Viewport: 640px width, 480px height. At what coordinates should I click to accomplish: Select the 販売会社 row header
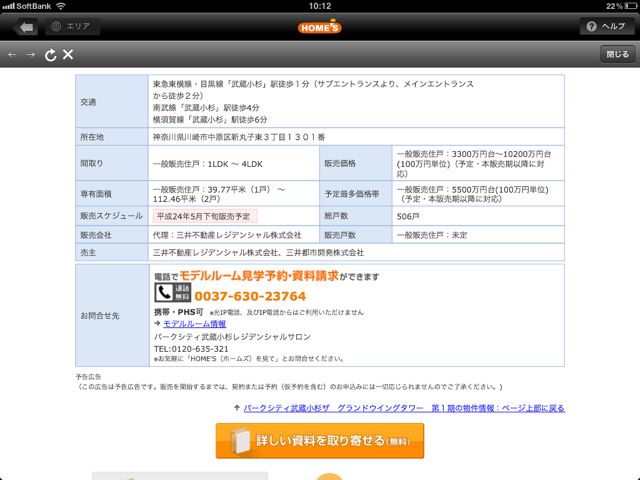coord(111,235)
